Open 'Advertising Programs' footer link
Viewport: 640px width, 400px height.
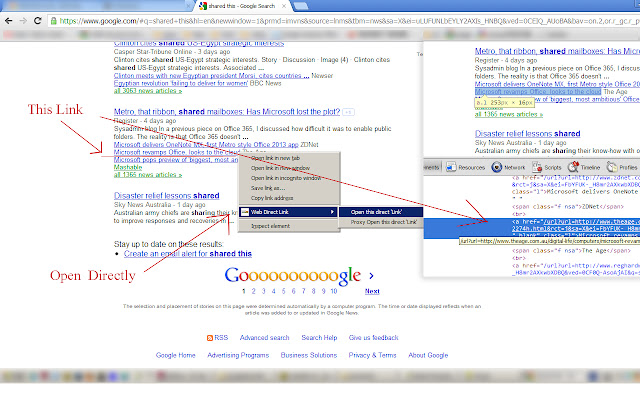tap(238, 356)
